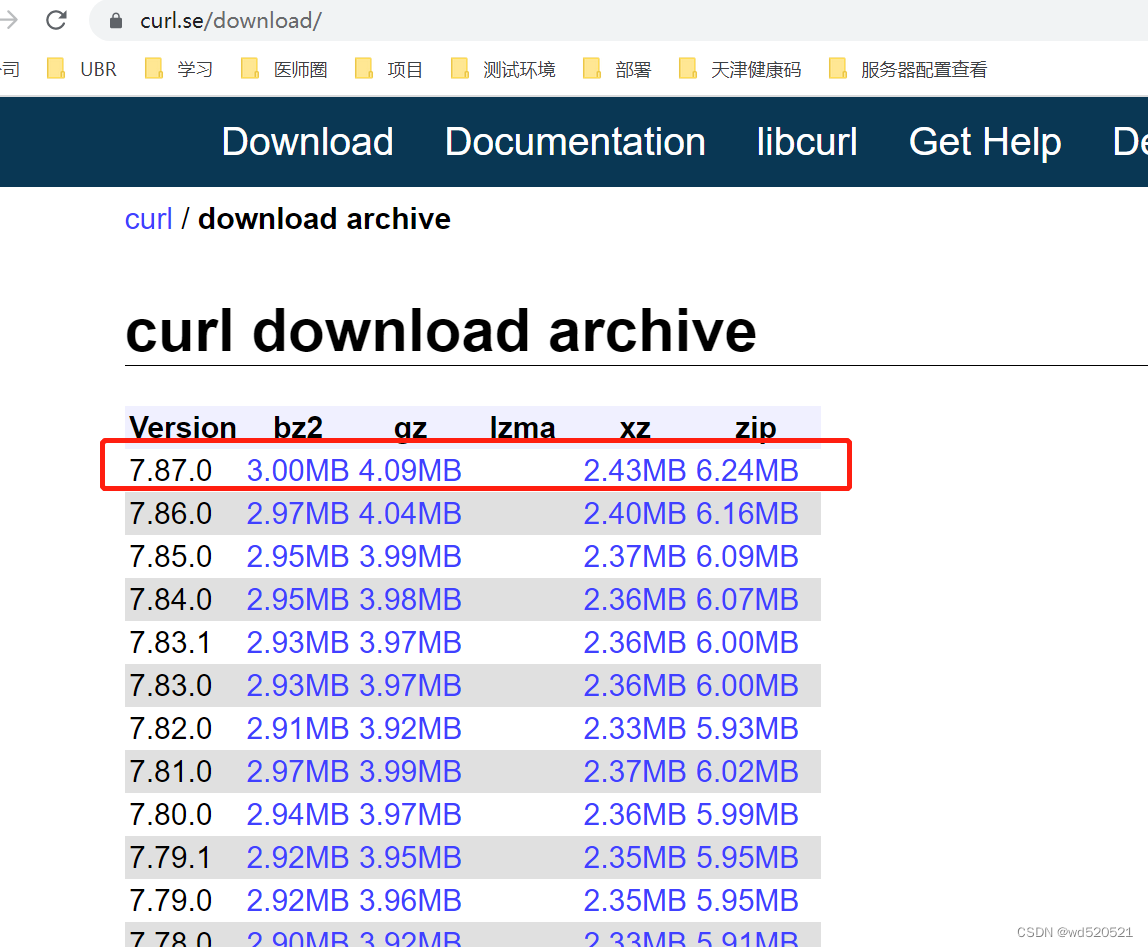The image size is (1148, 947).
Task: Open the Documentation menu
Action: coord(575,141)
